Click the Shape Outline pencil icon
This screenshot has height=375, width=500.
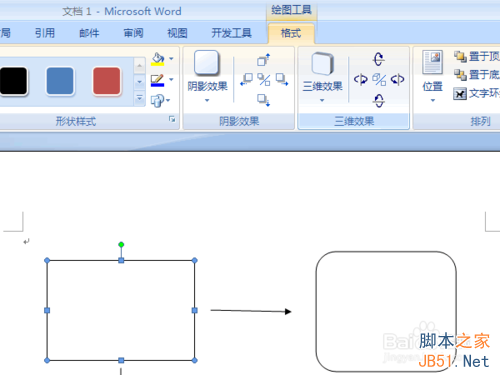click(157, 80)
